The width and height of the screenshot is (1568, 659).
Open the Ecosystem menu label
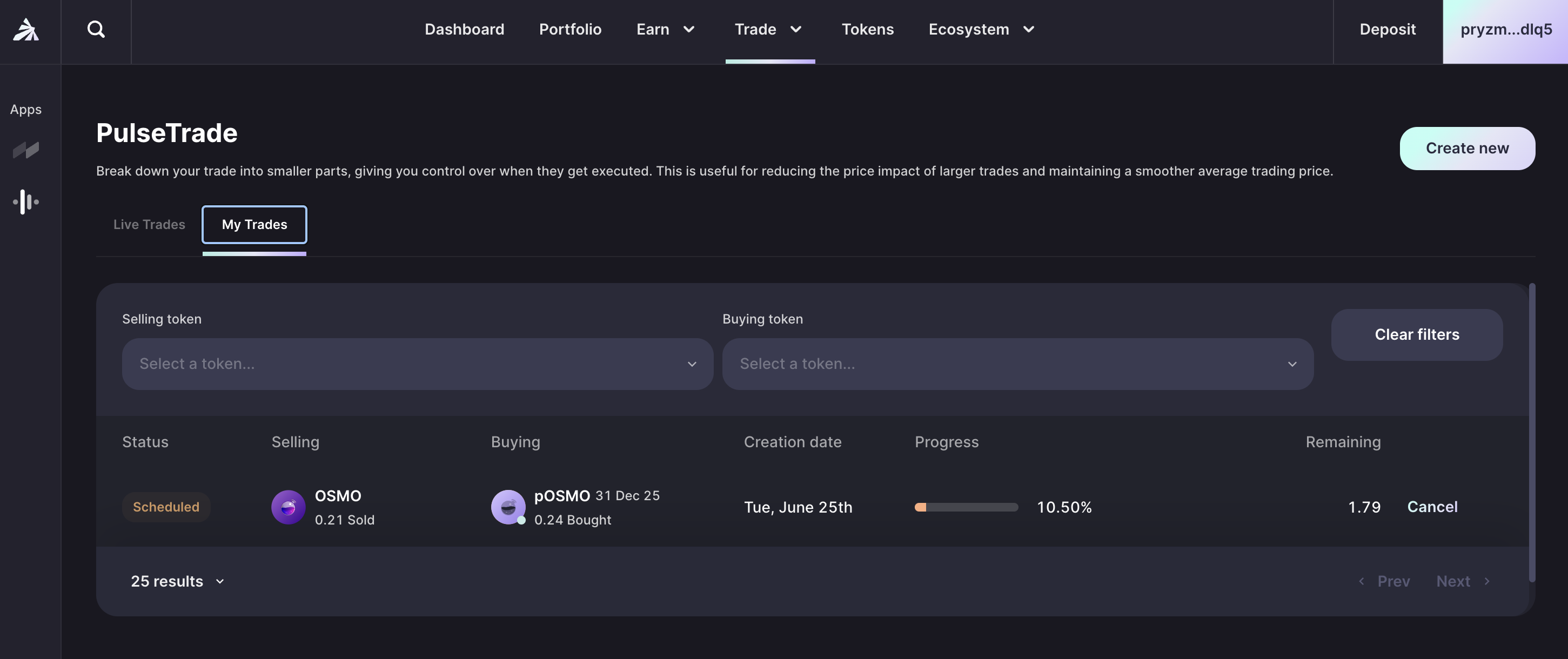point(968,29)
